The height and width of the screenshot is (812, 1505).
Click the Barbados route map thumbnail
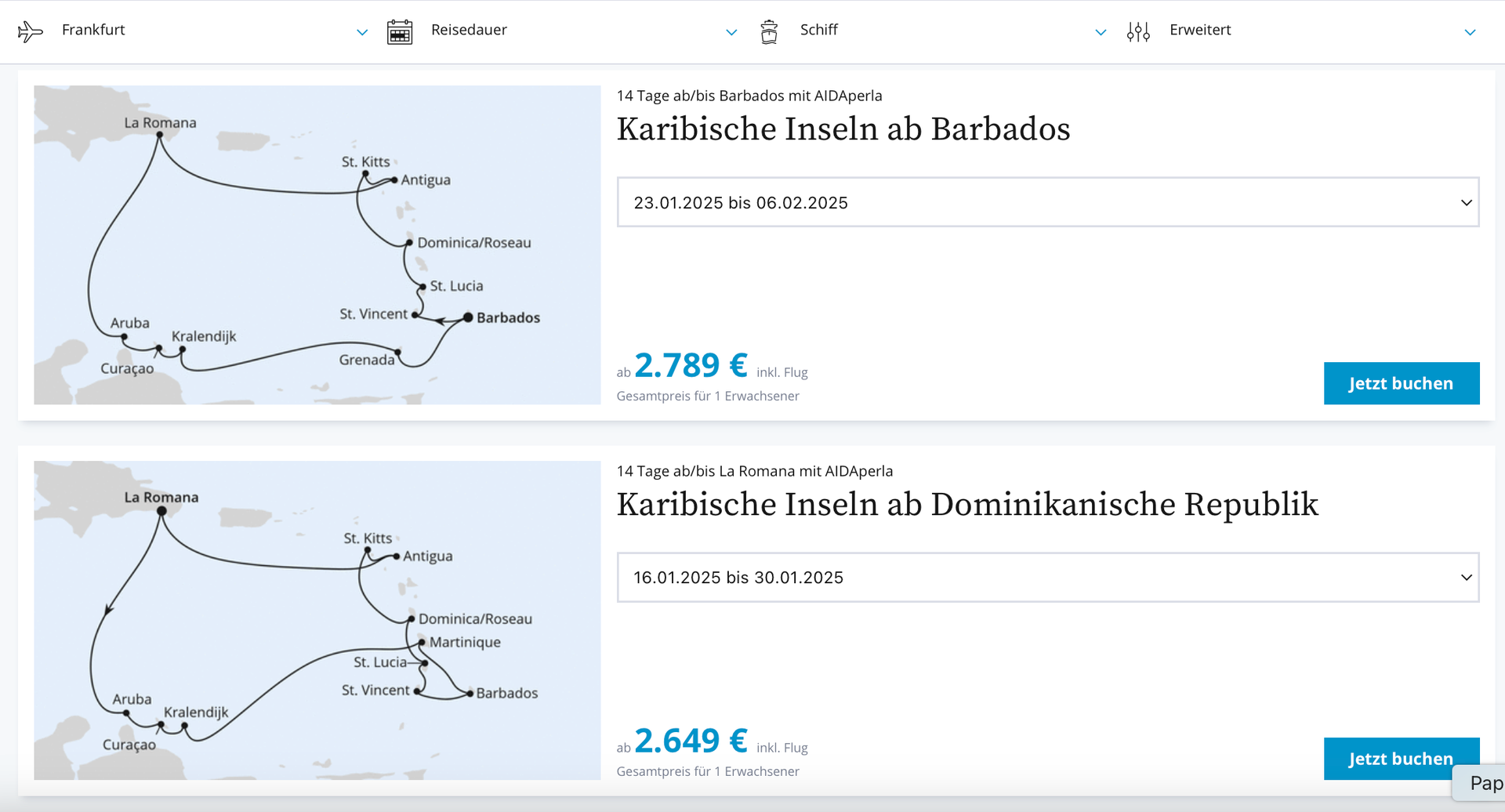(x=317, y=245)
